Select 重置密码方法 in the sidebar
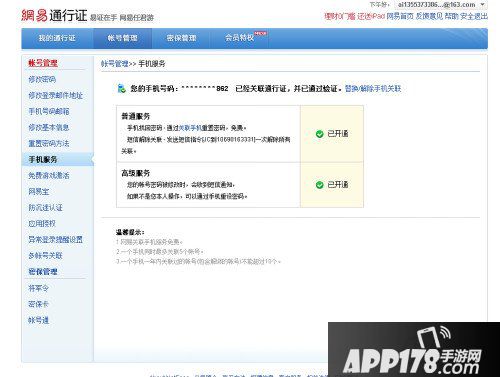Image resolution: width=500 pixels, height=377 pixels. tap(49, 143)
